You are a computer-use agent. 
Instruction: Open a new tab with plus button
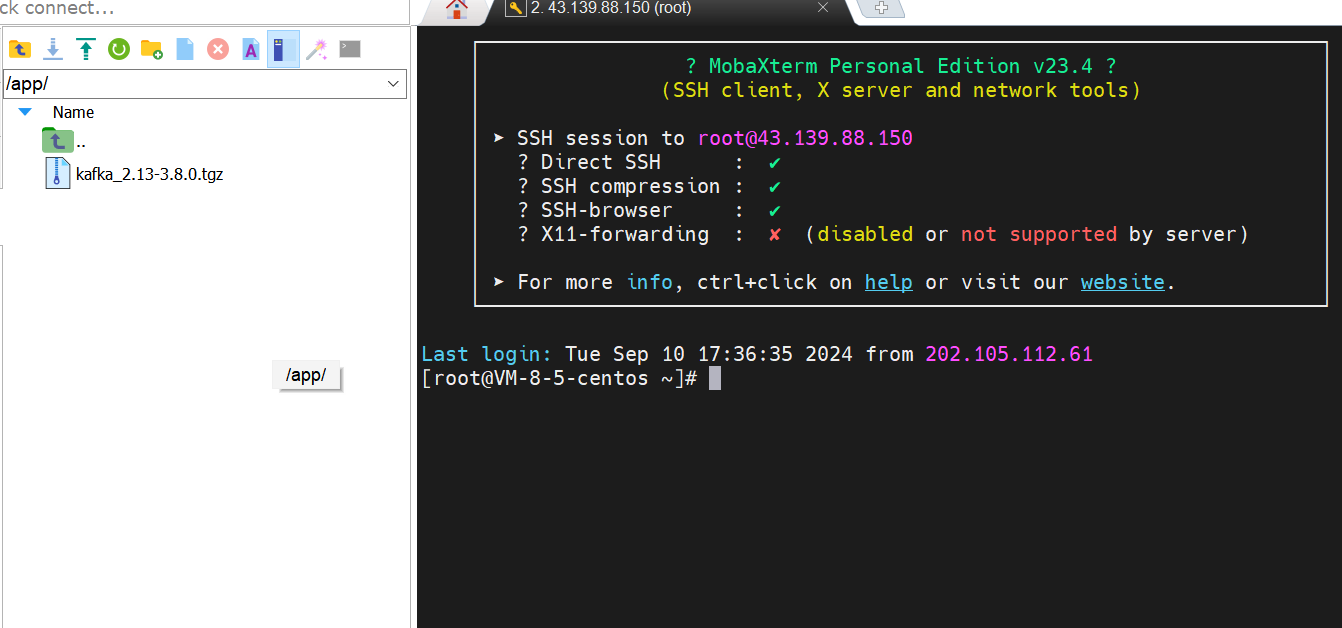pos(881,8)
